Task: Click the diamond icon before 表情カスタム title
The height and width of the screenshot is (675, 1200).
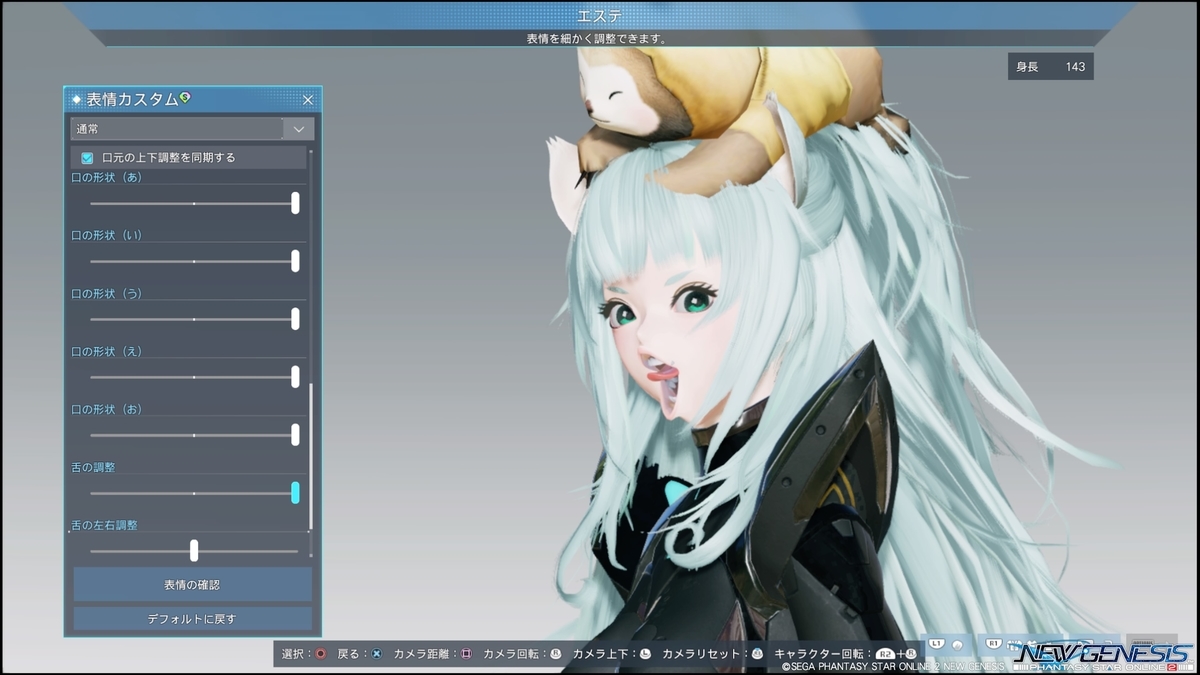Action: click(76, 99)
